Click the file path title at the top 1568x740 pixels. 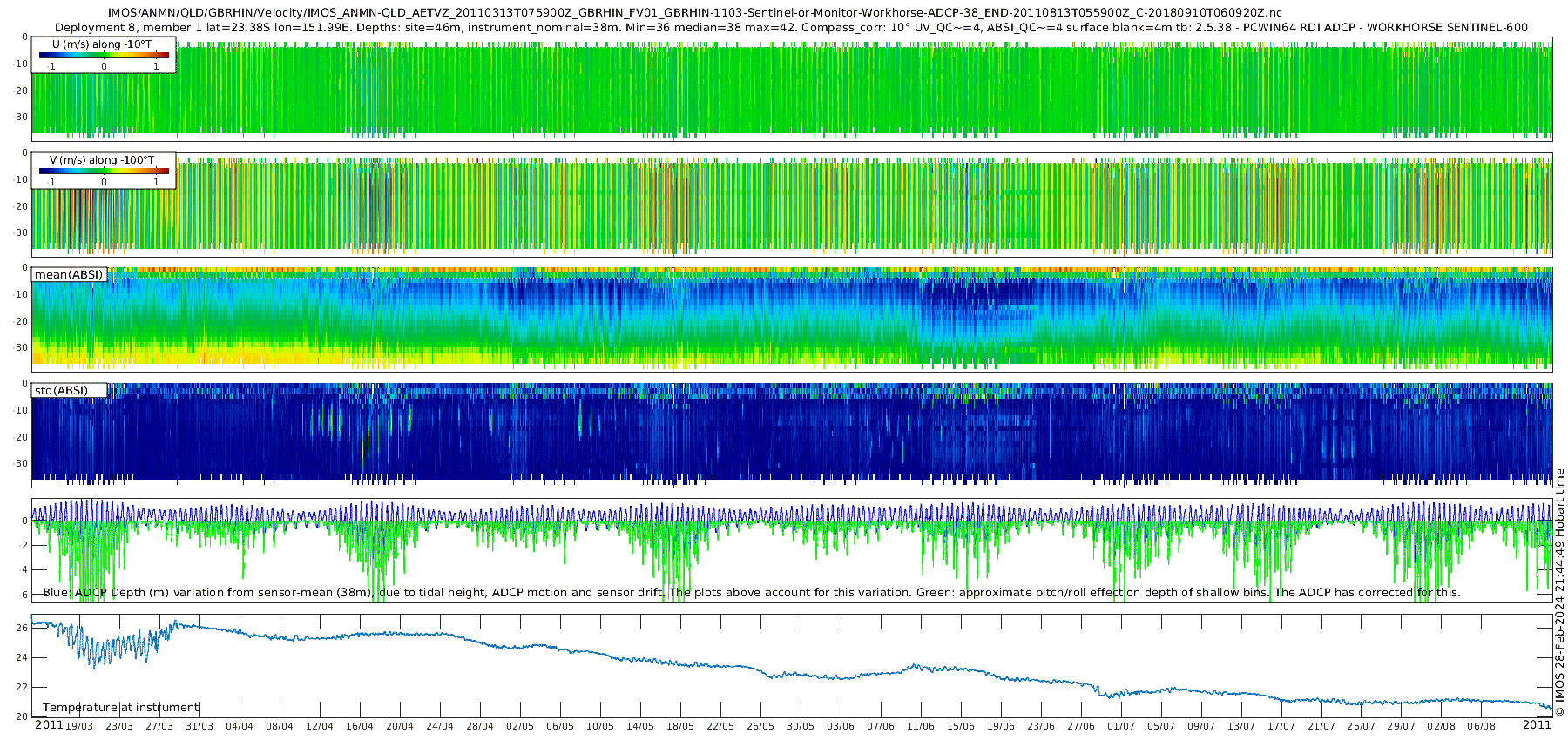[x=695, y=12]
